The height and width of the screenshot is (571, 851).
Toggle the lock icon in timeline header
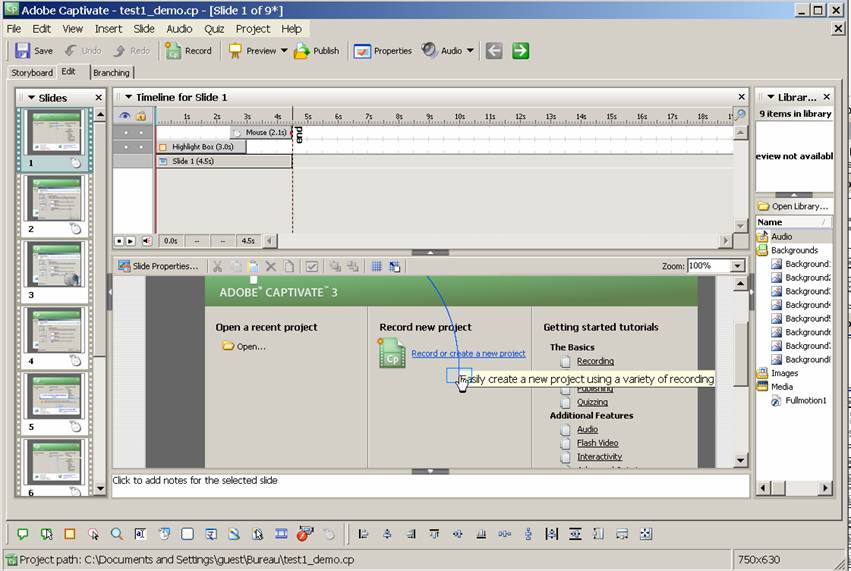141,116
